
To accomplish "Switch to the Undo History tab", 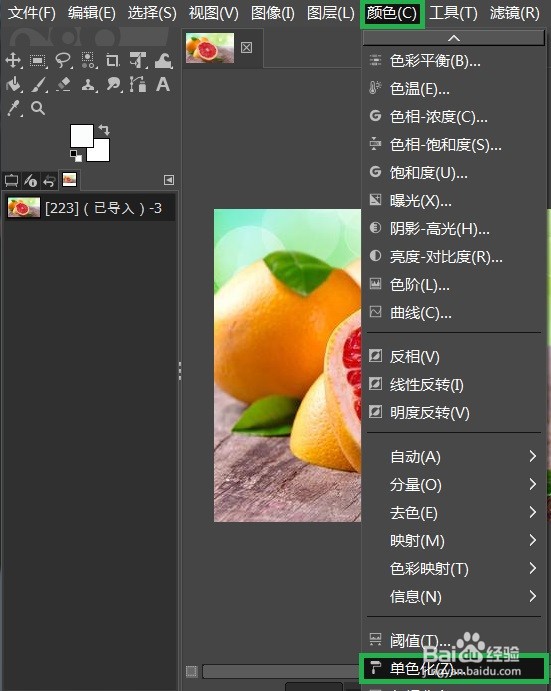I will 49,180.
